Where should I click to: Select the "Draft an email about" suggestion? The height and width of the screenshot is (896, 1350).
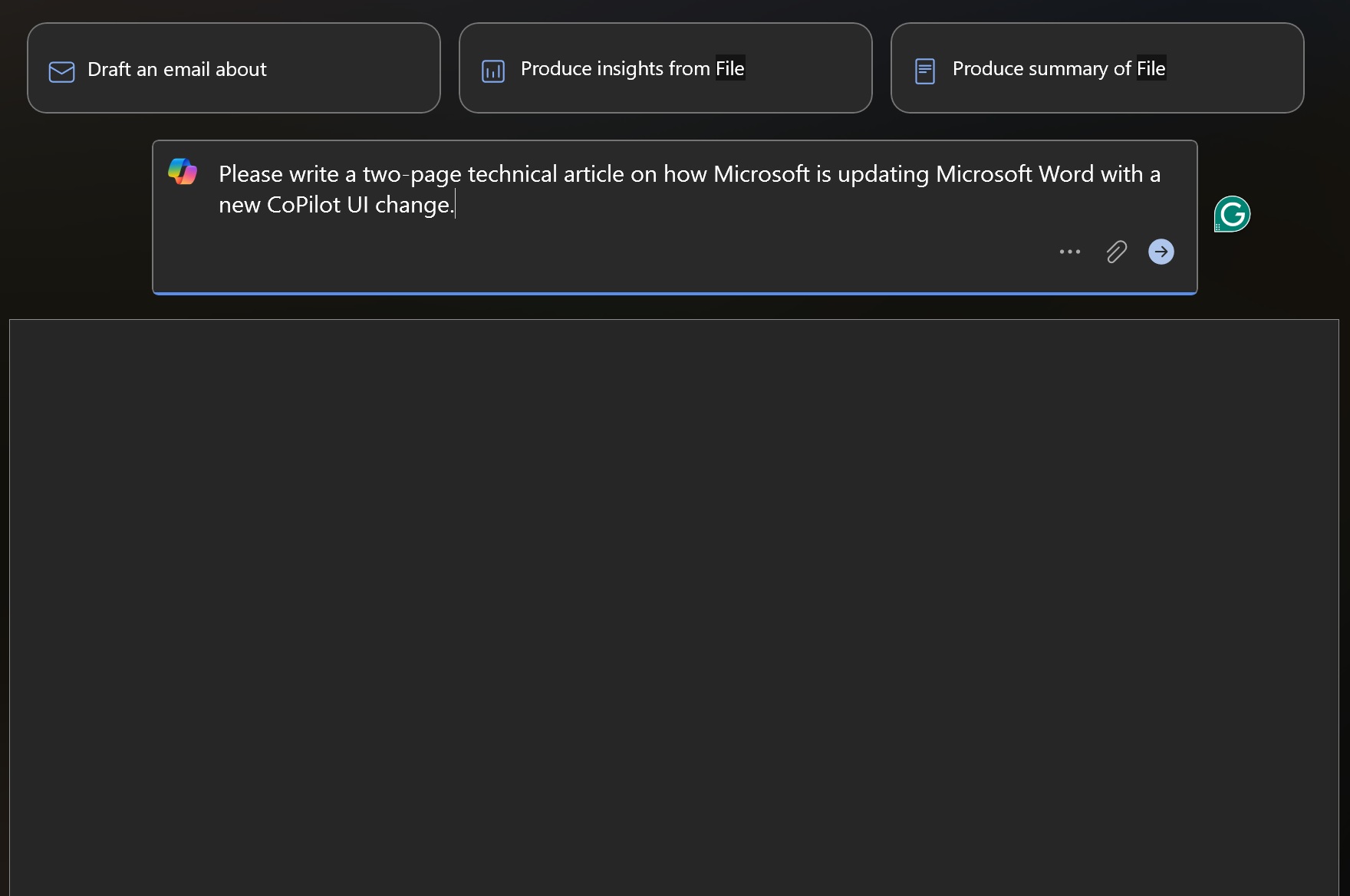pos(233,68)
